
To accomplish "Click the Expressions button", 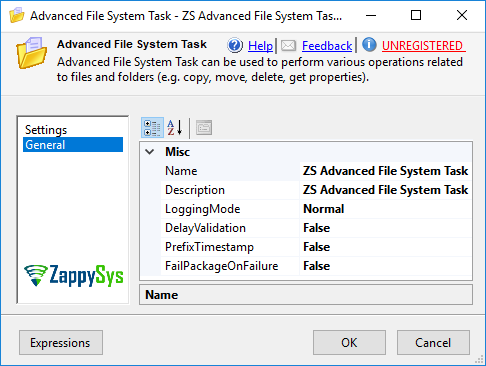I will pyautogui.click(x=61, y=343).
